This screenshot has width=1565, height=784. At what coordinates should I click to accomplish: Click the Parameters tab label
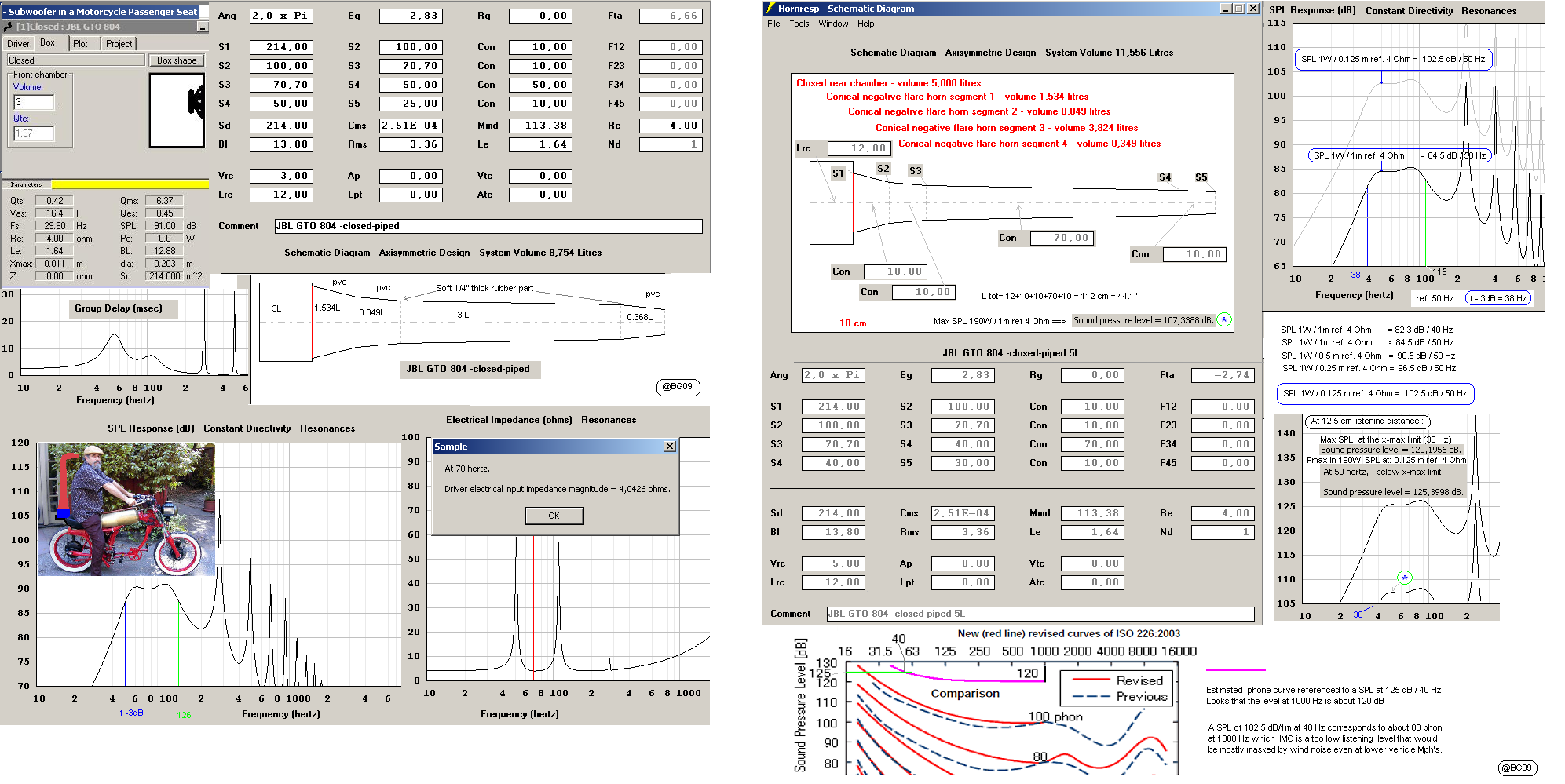27,184
